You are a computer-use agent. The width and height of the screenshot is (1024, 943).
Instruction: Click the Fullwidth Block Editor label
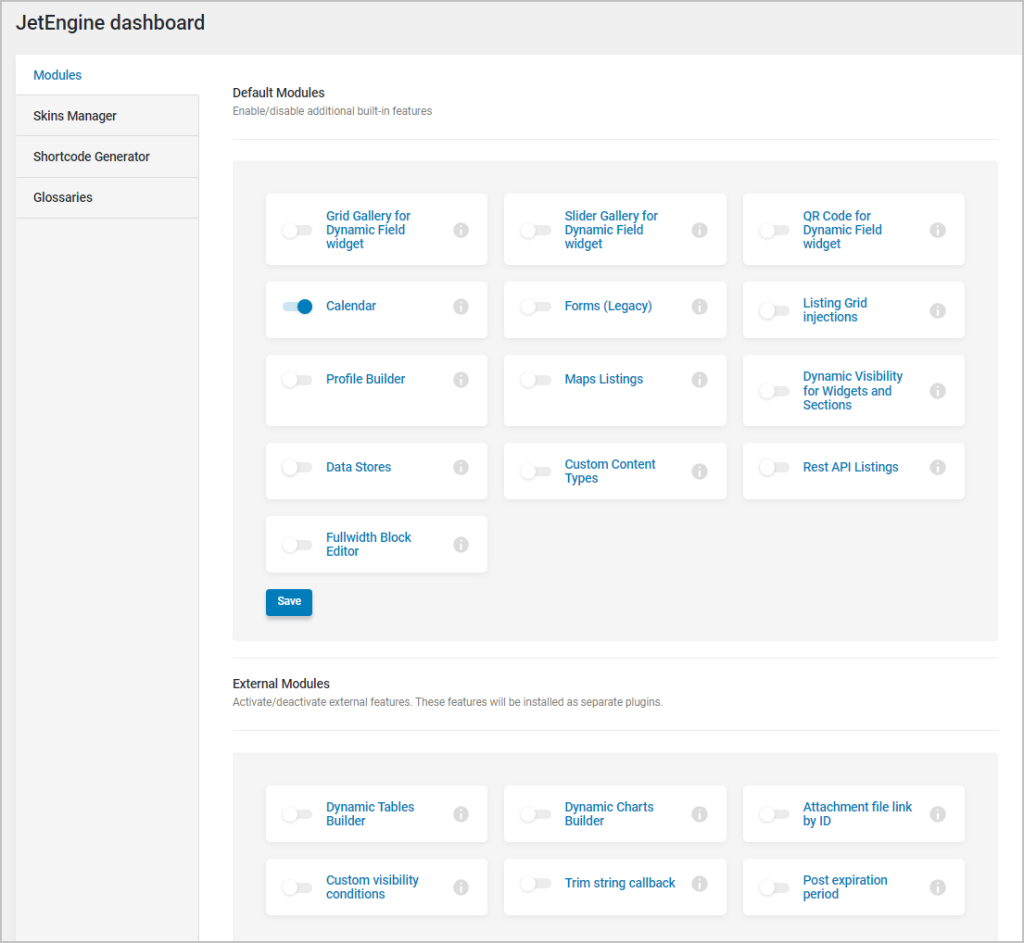click(368, 544)
